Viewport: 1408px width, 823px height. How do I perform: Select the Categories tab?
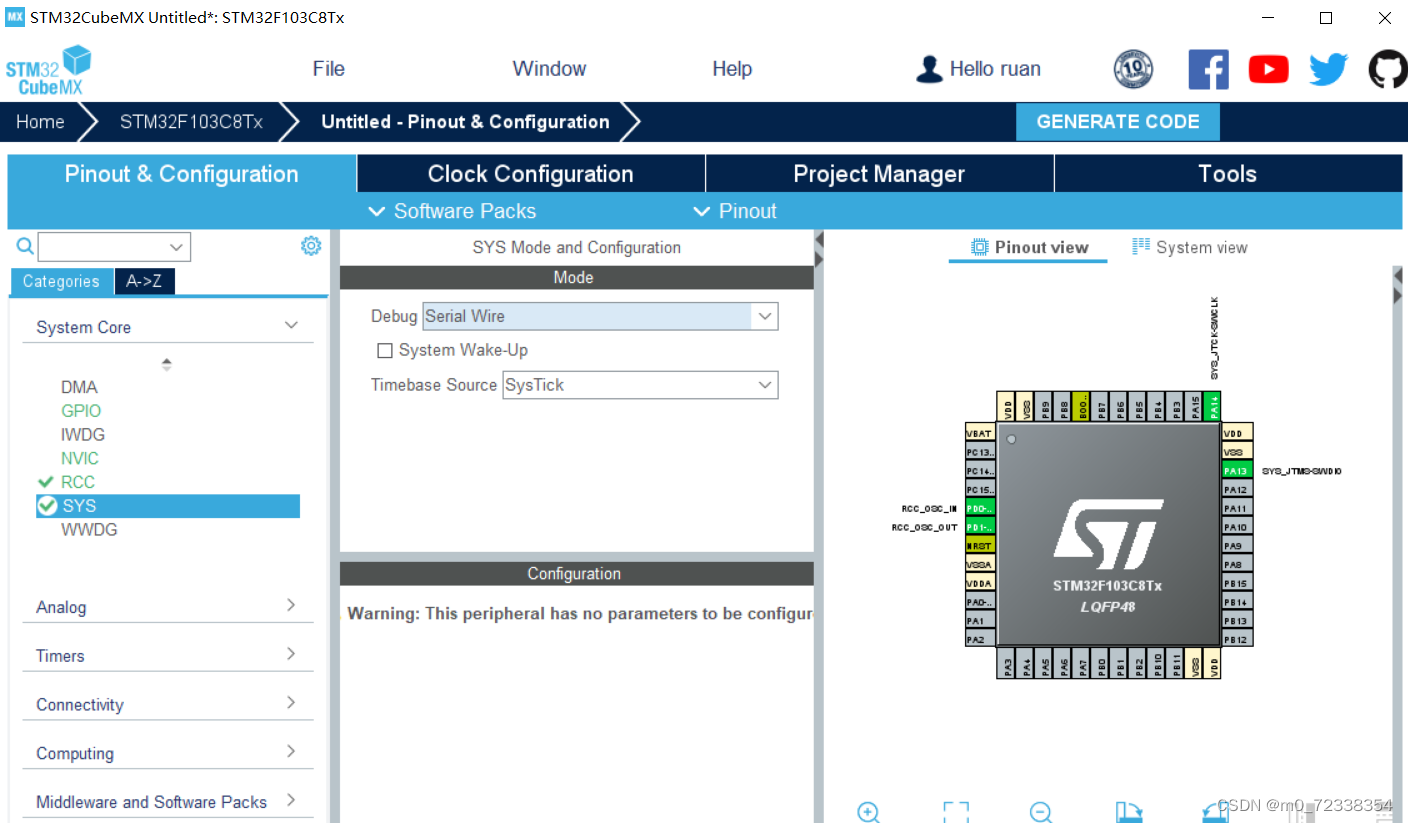(61, 282)
